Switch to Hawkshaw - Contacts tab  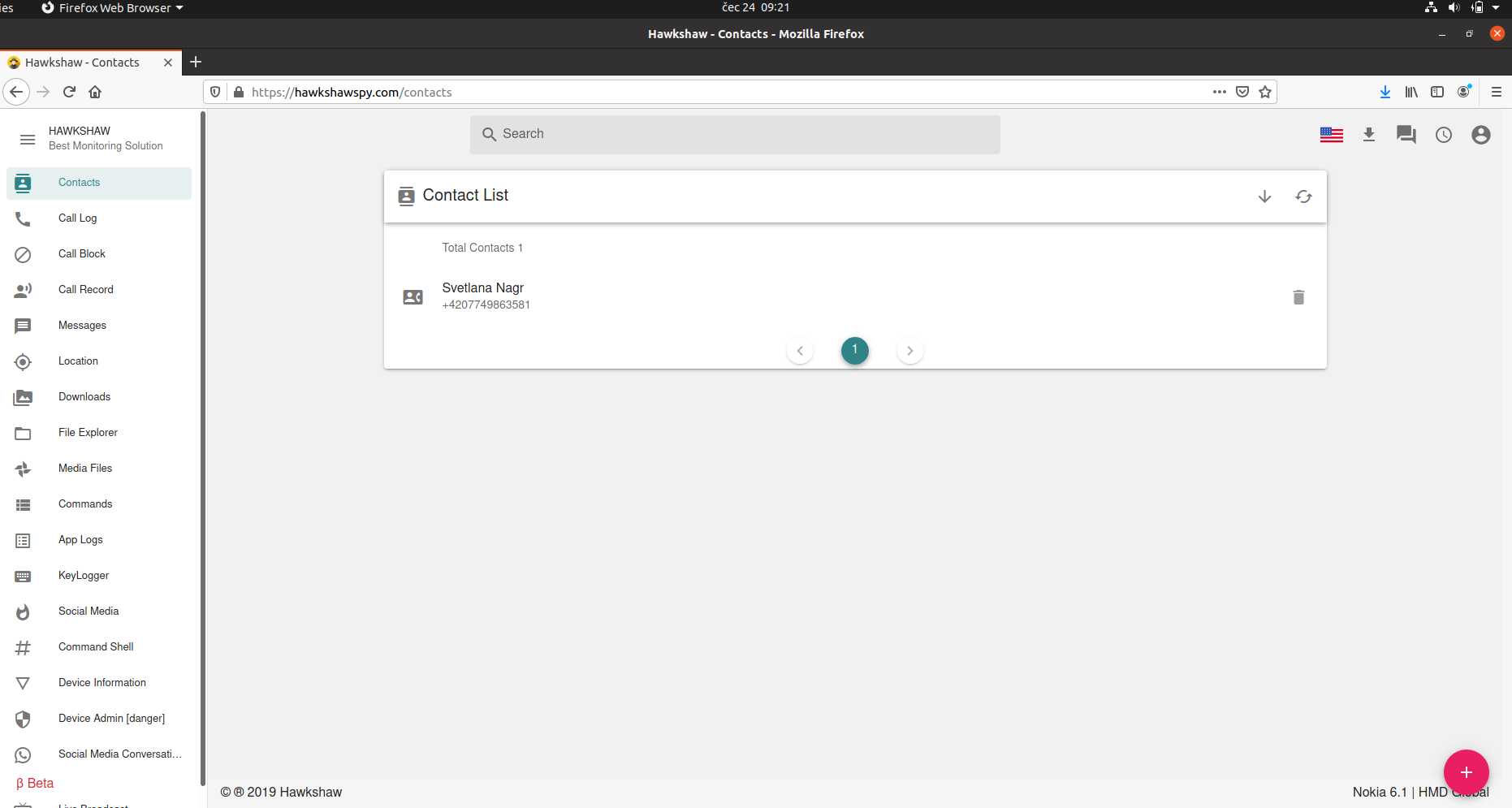pyautogui.click(x=91, y=63)
